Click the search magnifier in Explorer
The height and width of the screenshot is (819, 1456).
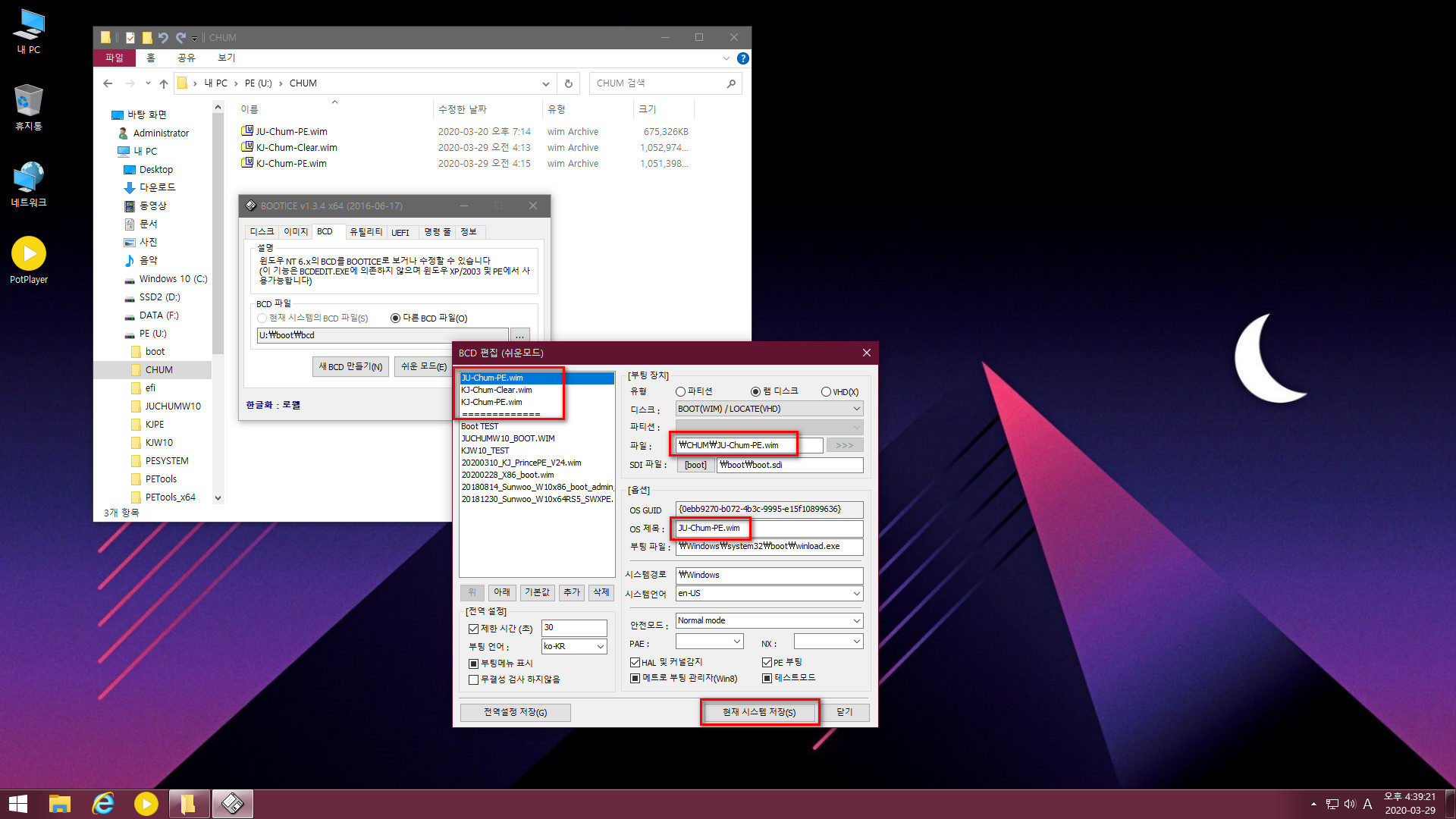tap(731, 83)
